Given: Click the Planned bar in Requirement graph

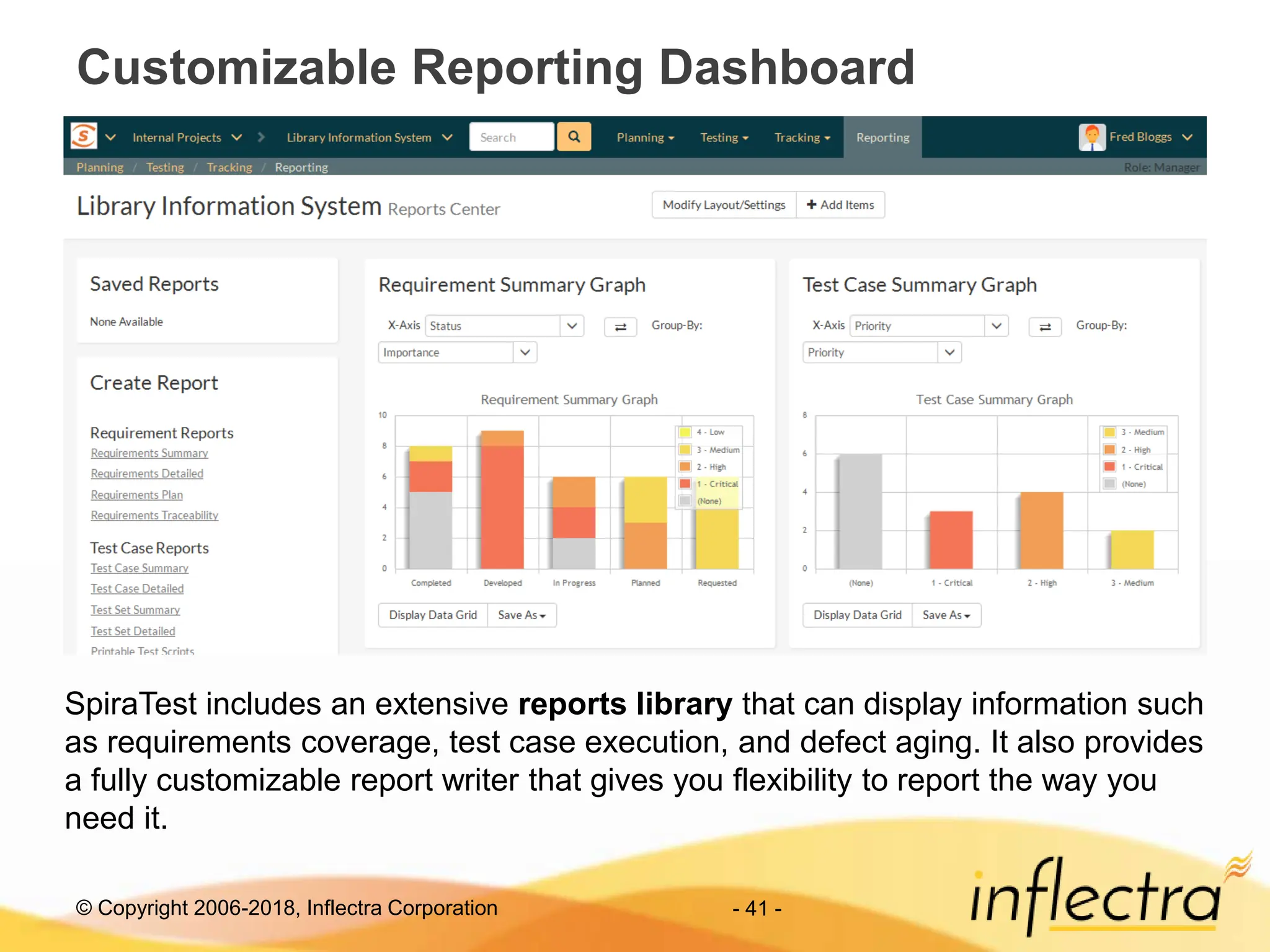Looking at the screenshot, I should pyautogui.click(x=646, y=523).
